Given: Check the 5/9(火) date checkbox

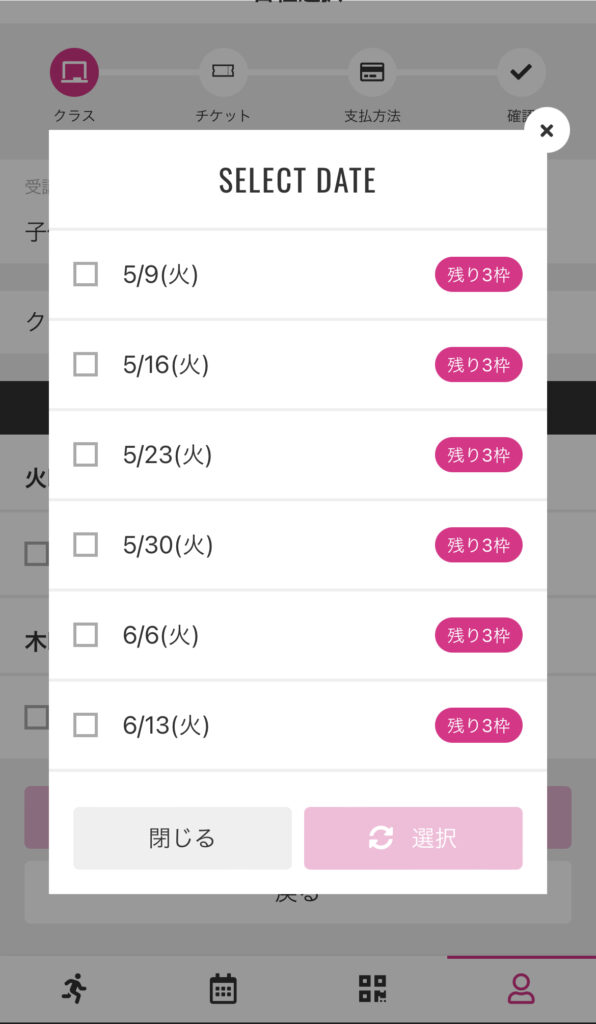Looking at the screenshot, I should click(x=86, y=274).
